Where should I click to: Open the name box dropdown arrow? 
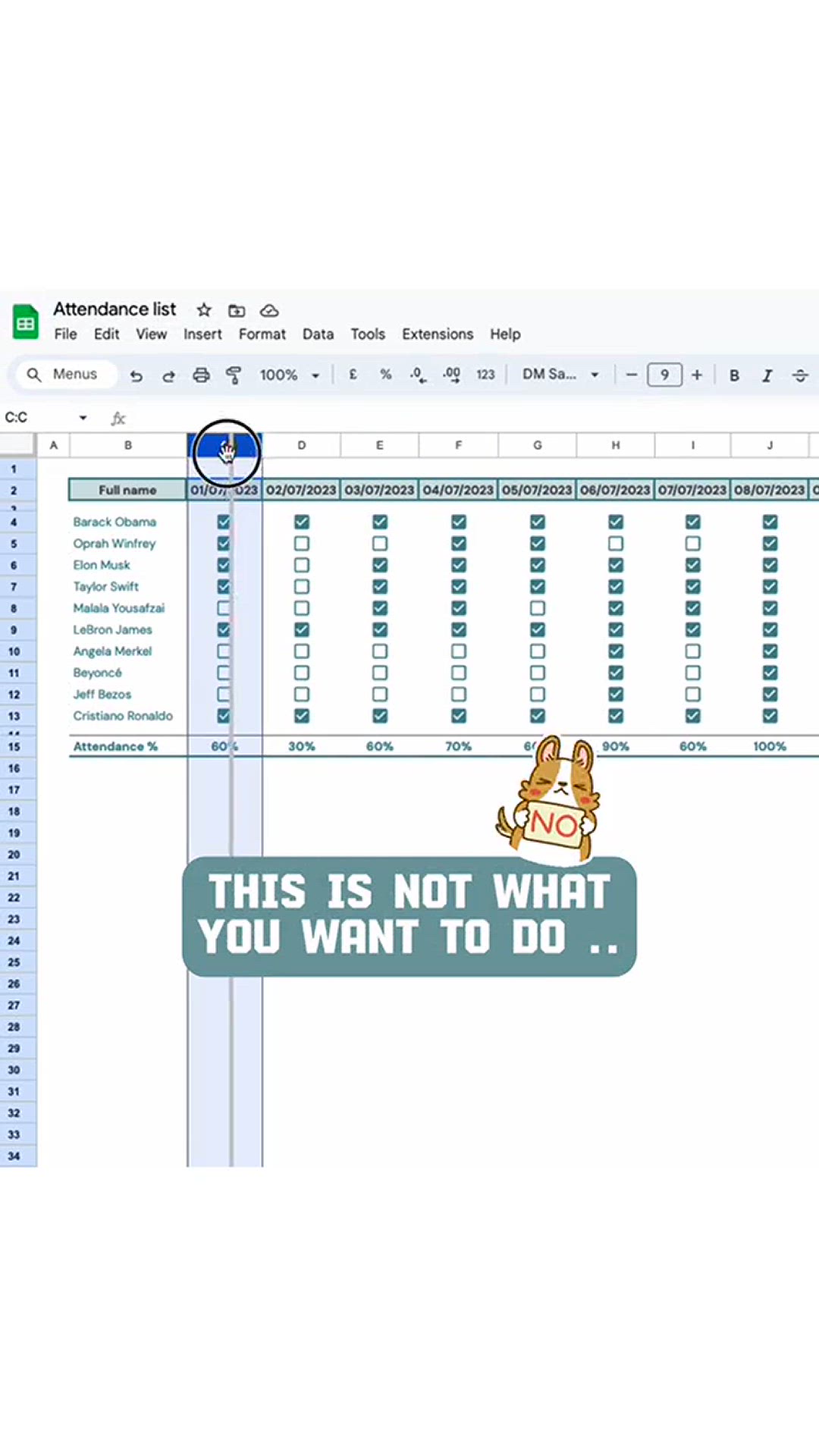83,418
